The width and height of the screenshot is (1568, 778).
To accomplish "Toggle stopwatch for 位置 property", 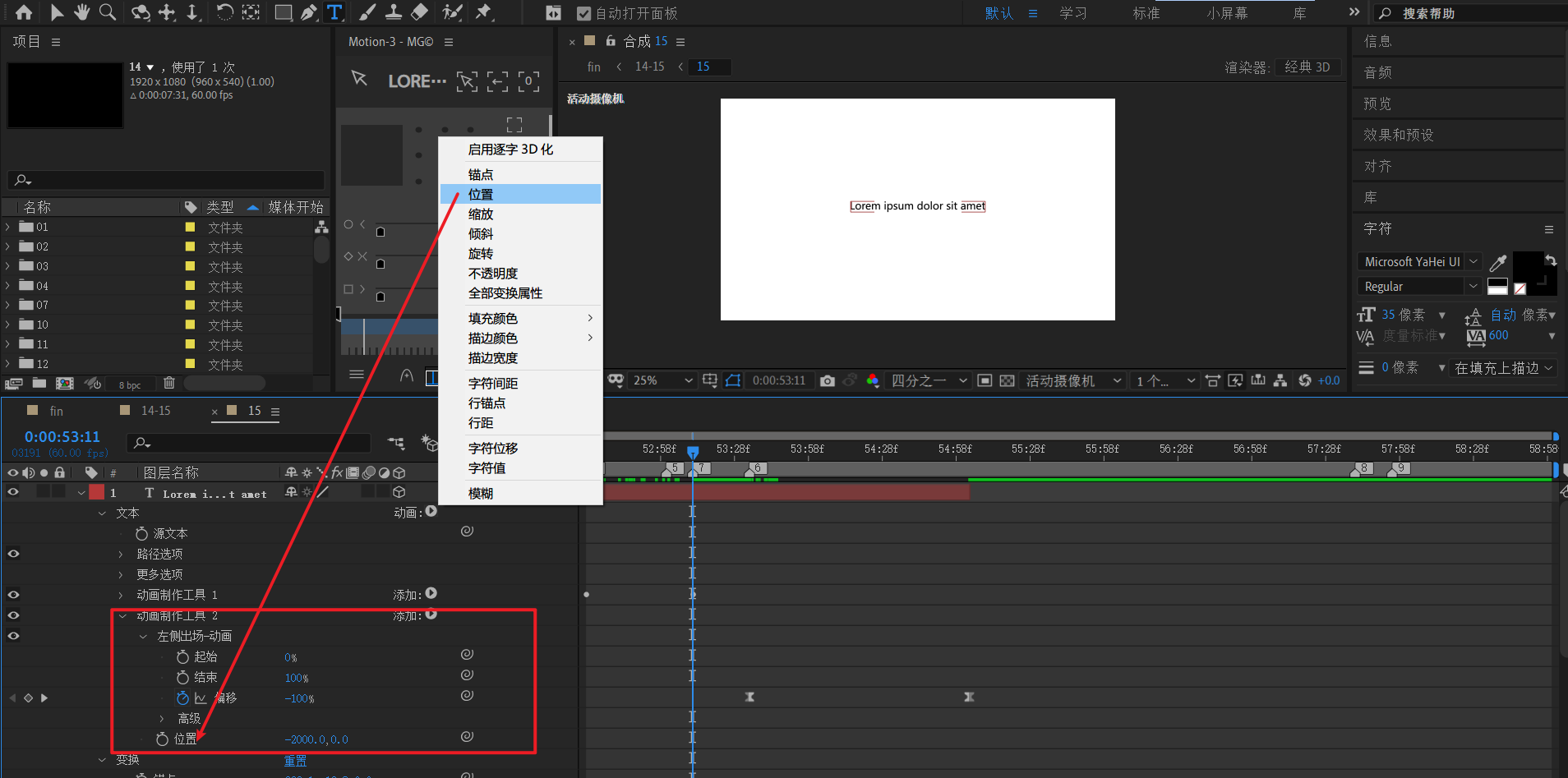I will tap(163, 739).
